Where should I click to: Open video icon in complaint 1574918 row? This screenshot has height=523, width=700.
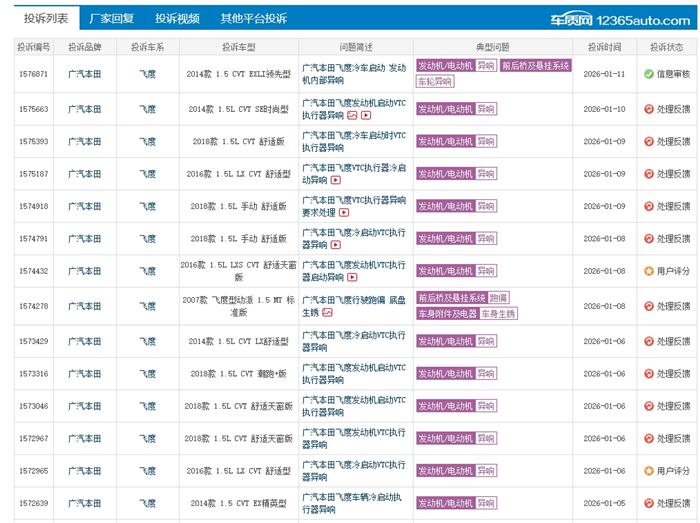tap(345, 213)
